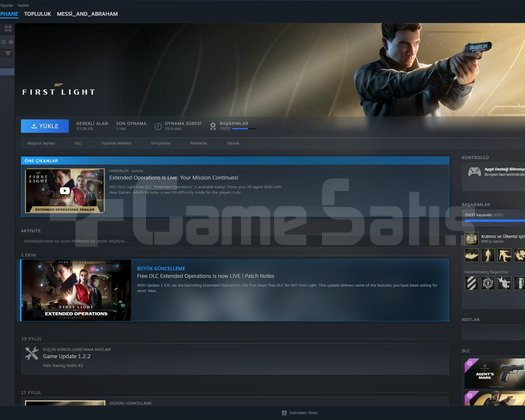Play the Extended Operations trailer thumbnail
The height and width of the screenshot is (420, 525).
(65, 191)
